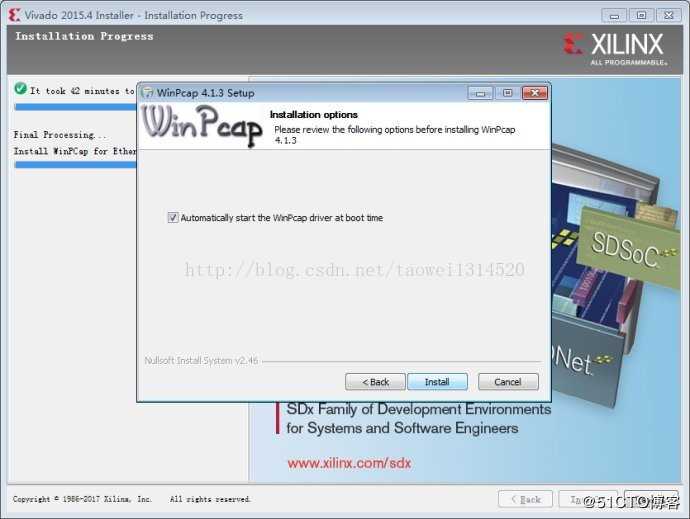The image size is (690, 519).
Task: Click 'Final Processing...' status text
Action: point(59,135)
